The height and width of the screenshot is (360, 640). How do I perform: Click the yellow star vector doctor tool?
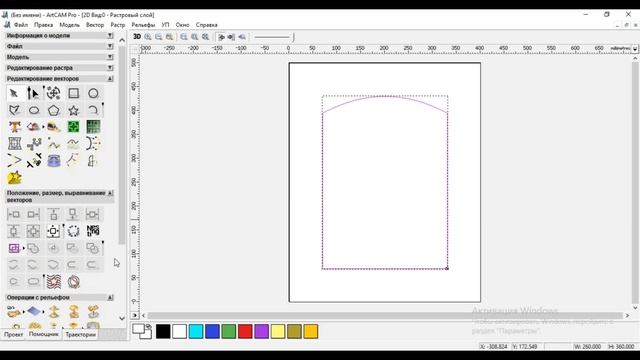point(14,178)
